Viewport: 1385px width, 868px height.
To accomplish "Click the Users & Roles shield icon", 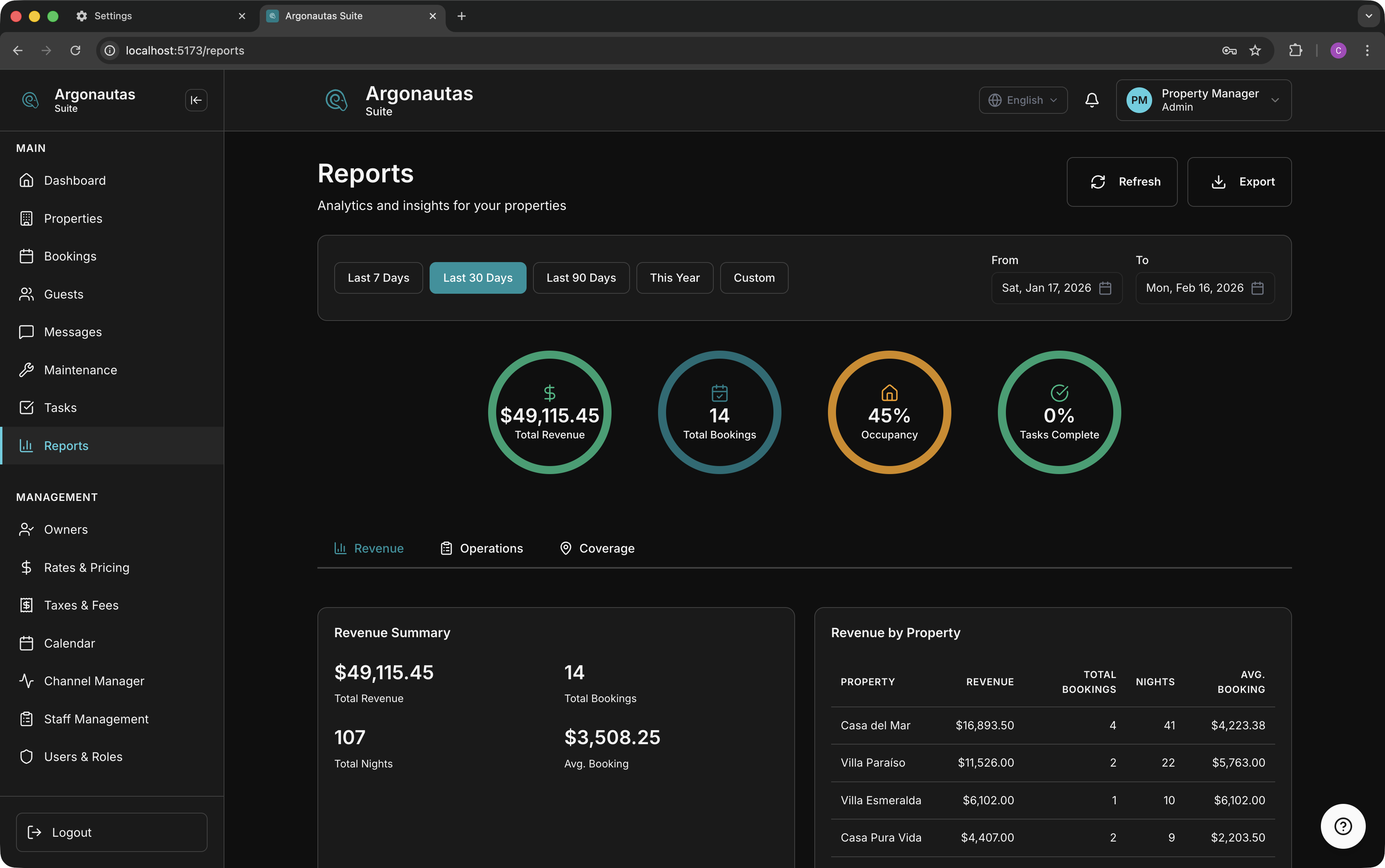I will [x=26, y=757].
